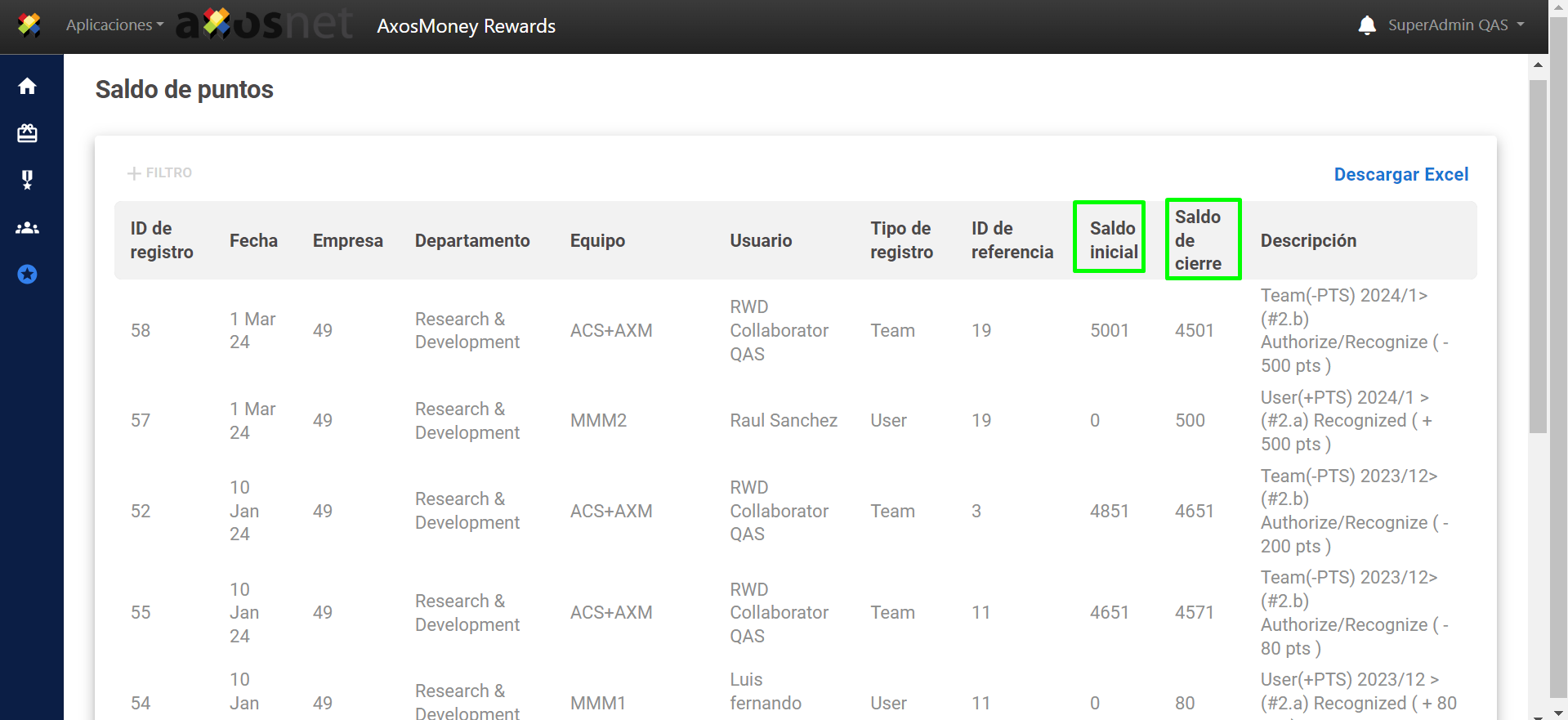Viewport: 1568px width, 720px height.
Task: Click the Fecha column header
Action: [253, 240]
